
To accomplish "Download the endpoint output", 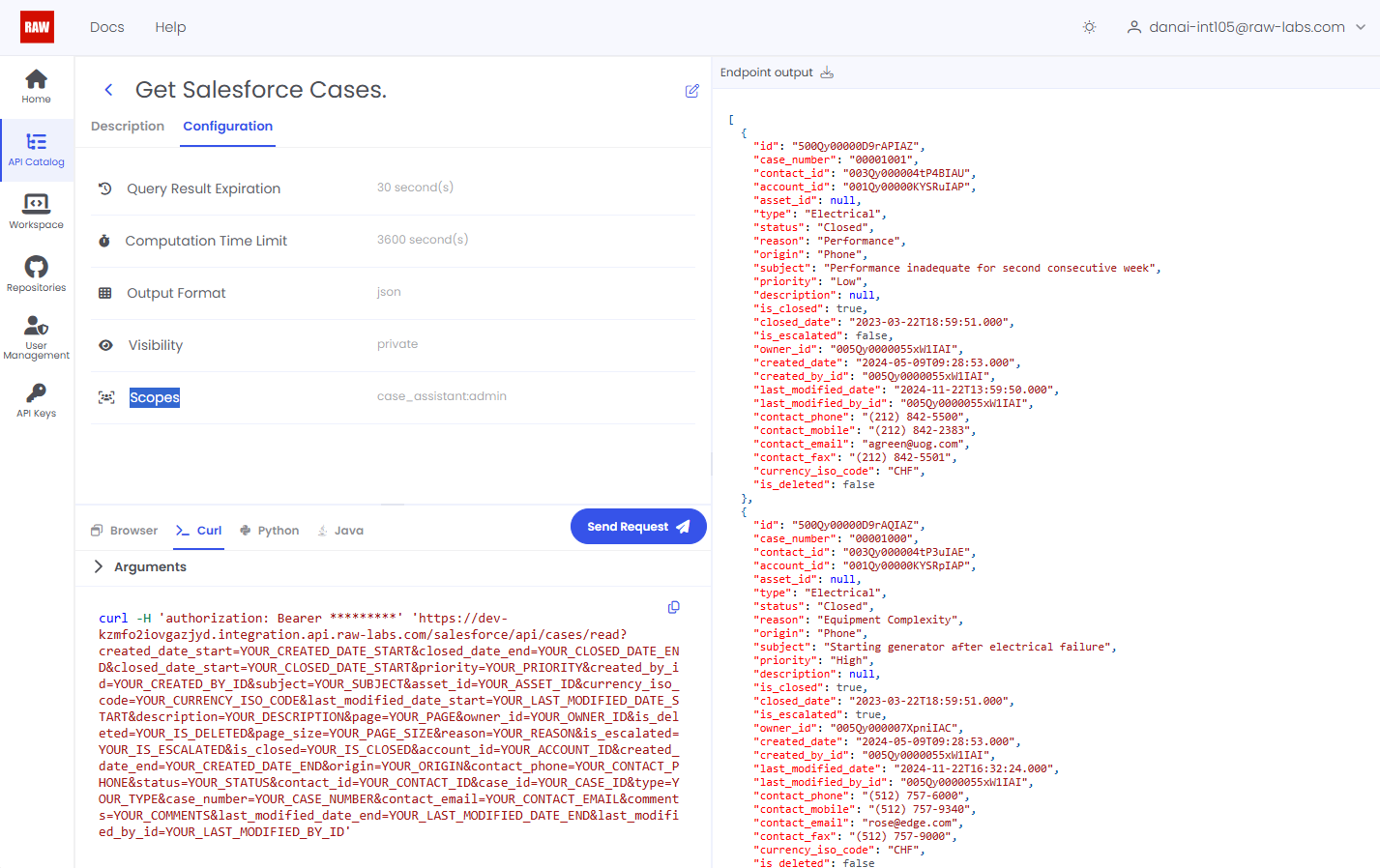I will [827, 72].
